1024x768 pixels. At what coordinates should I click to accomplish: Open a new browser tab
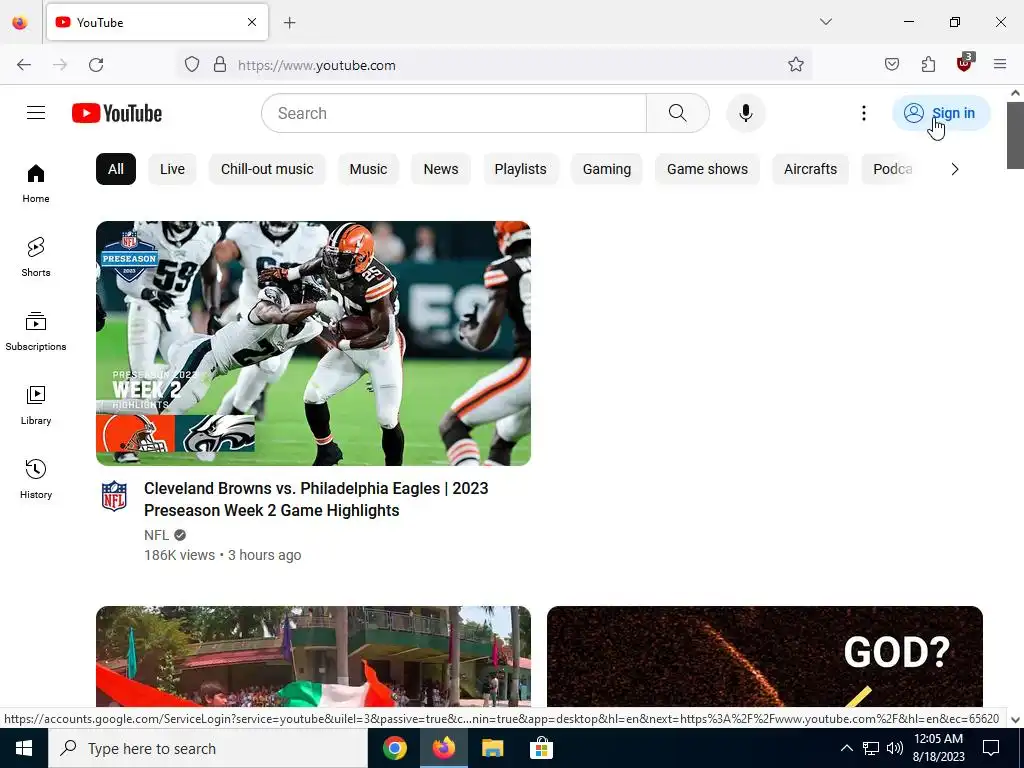click(290, 23)
